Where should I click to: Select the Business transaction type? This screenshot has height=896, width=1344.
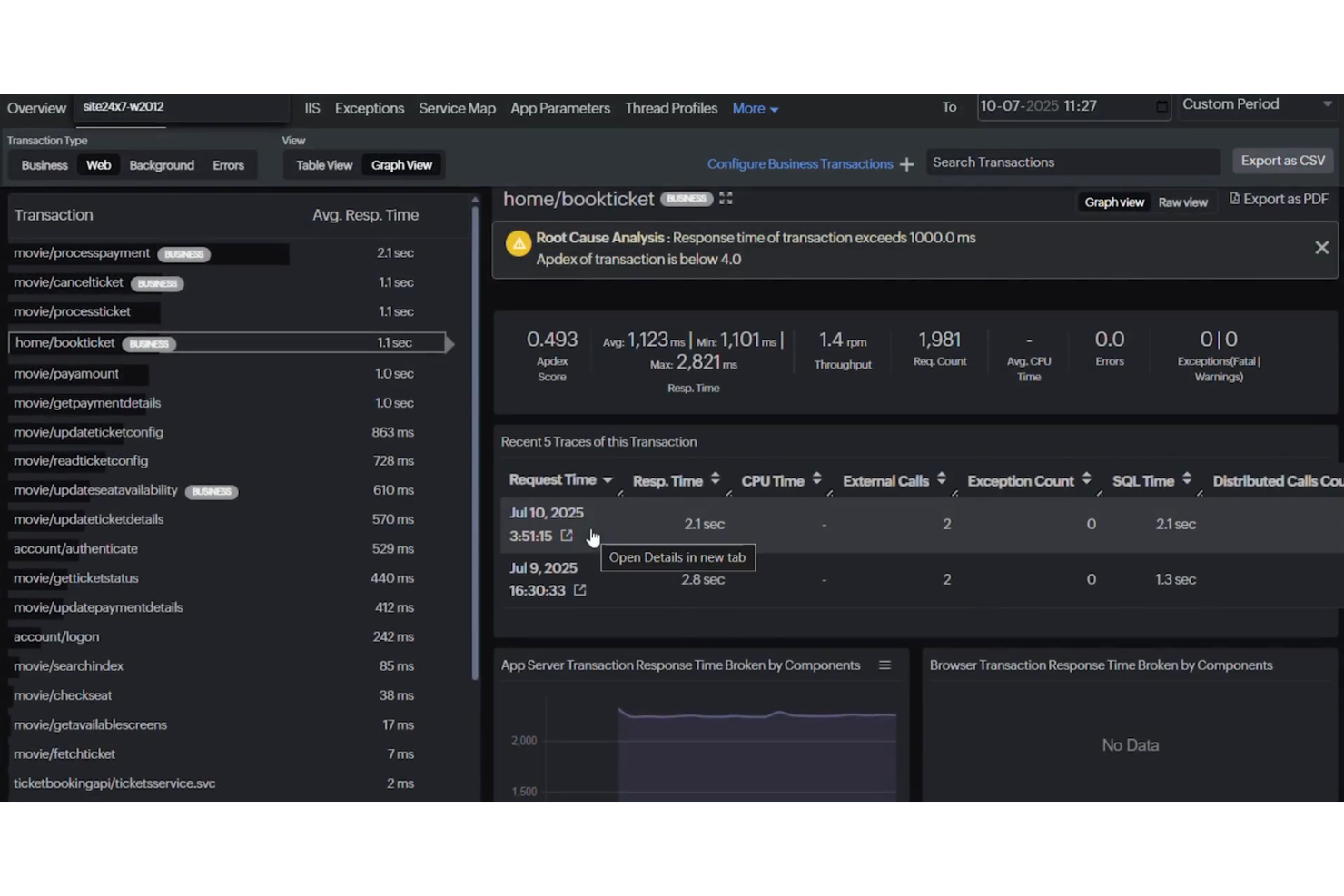coord(44,165)
